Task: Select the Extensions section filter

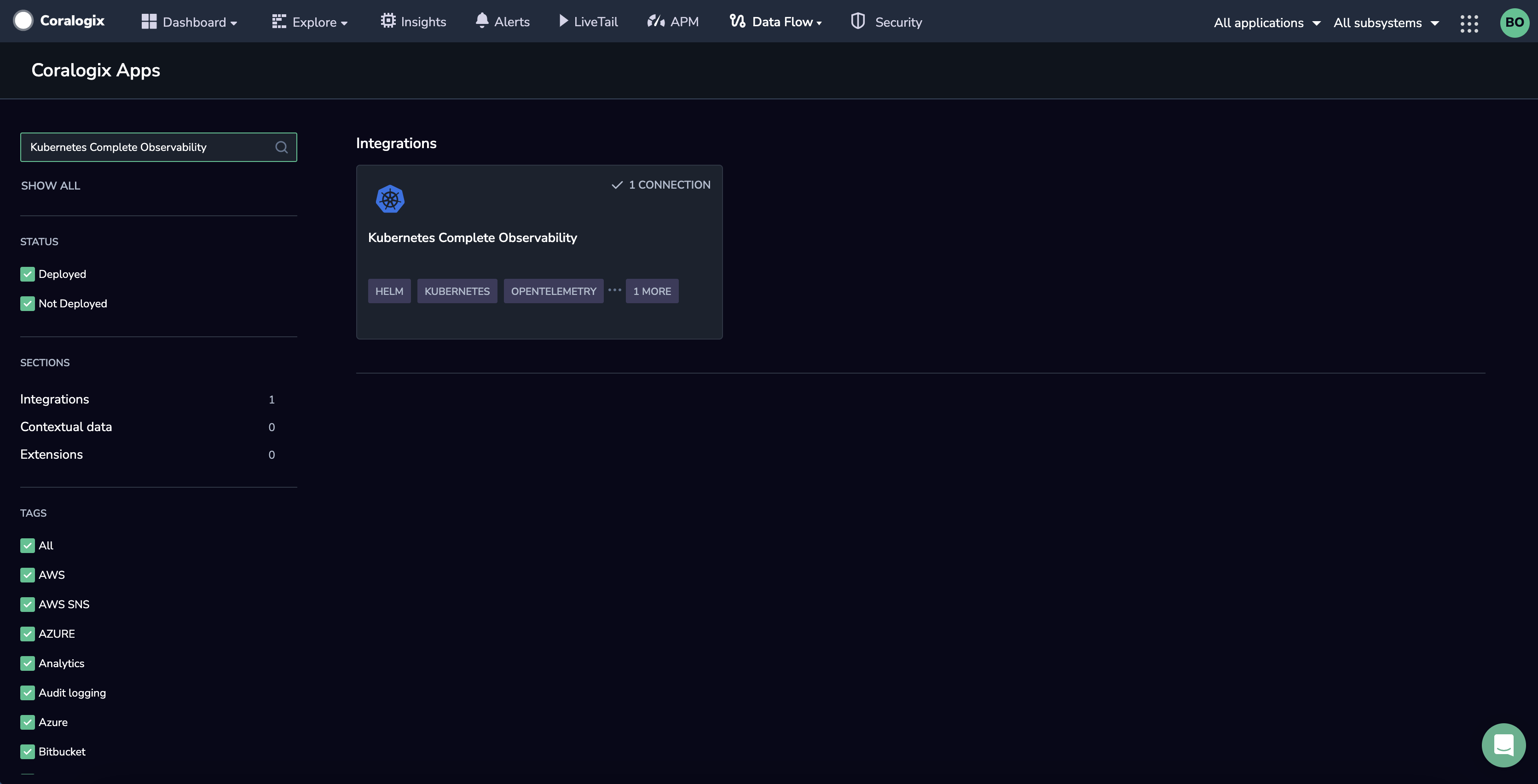Action: pos(52,455)
